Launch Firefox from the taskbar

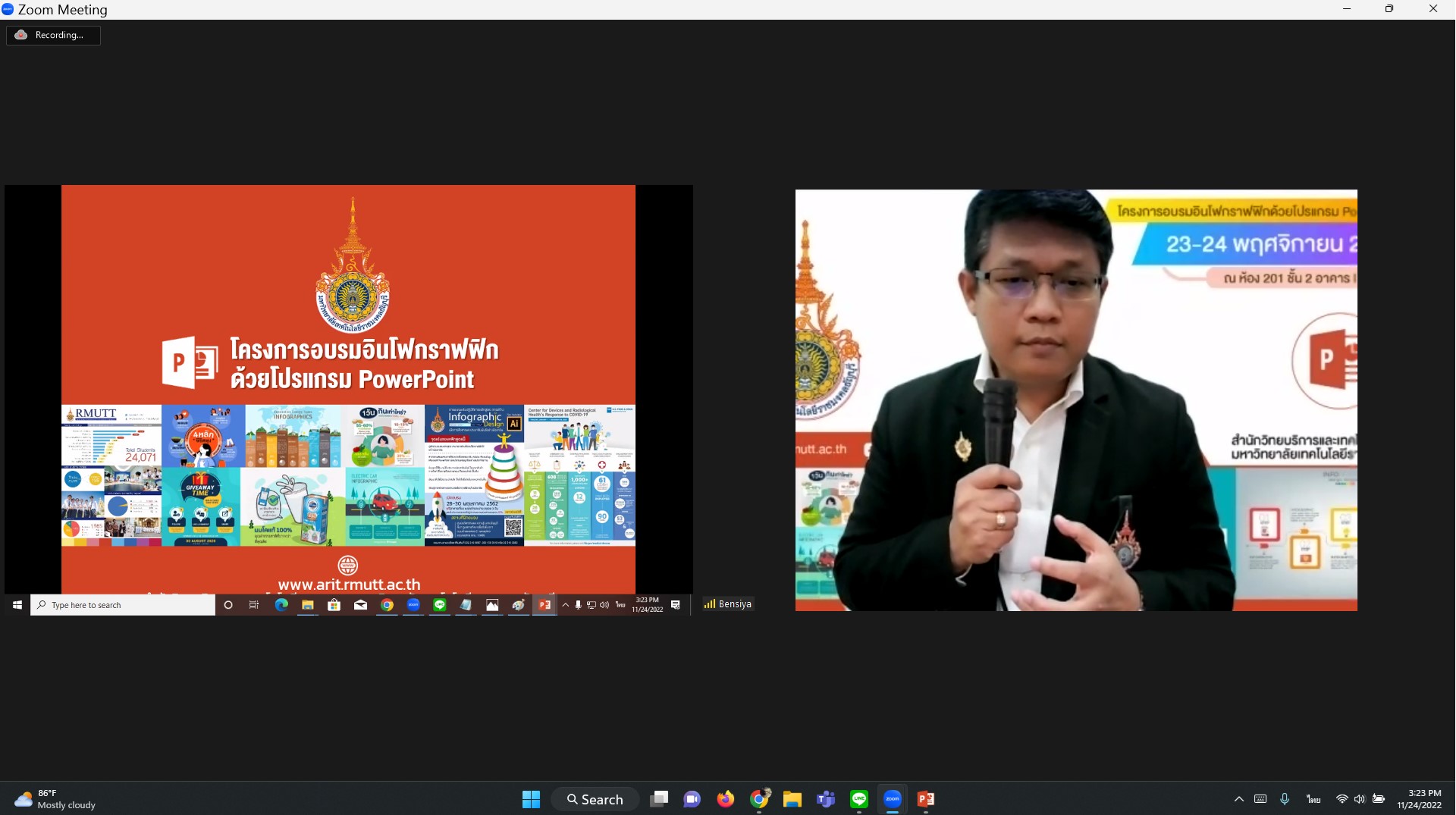pos(726,799)
